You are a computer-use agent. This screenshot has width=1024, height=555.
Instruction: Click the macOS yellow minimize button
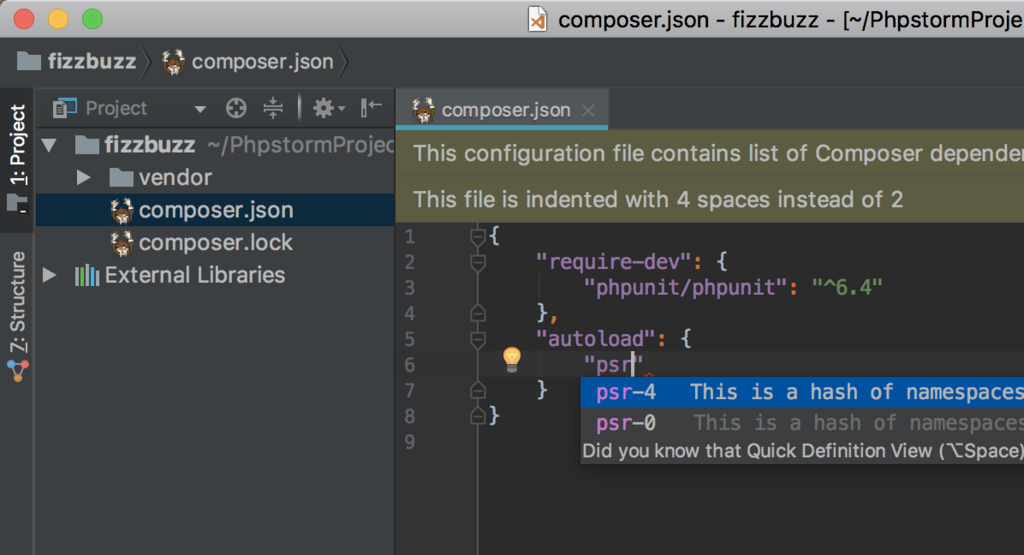coord(58,20)
